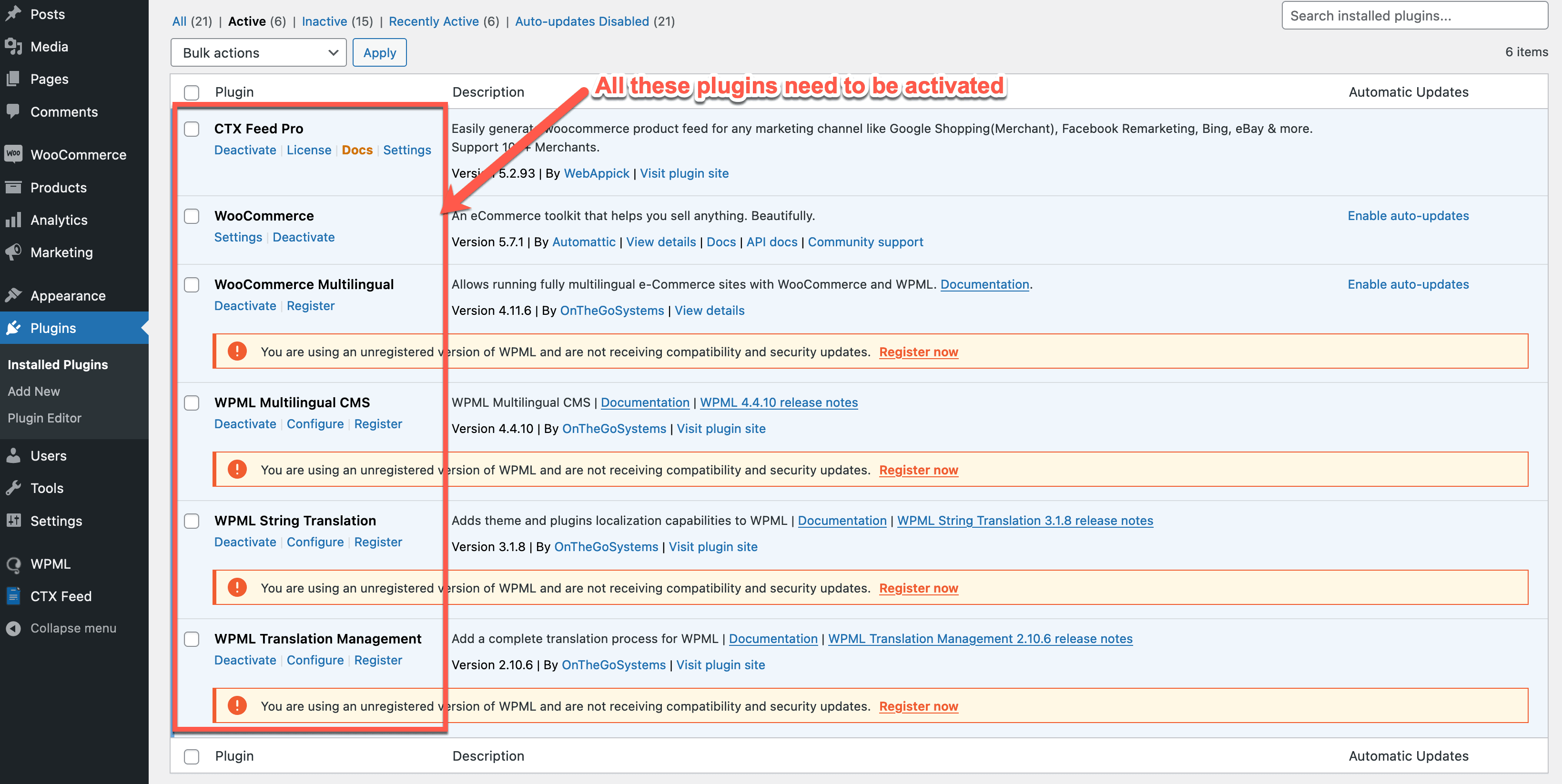Click the Posts pin icon in sidebar
1562x784 pixels.
click(x=13, y=13)
